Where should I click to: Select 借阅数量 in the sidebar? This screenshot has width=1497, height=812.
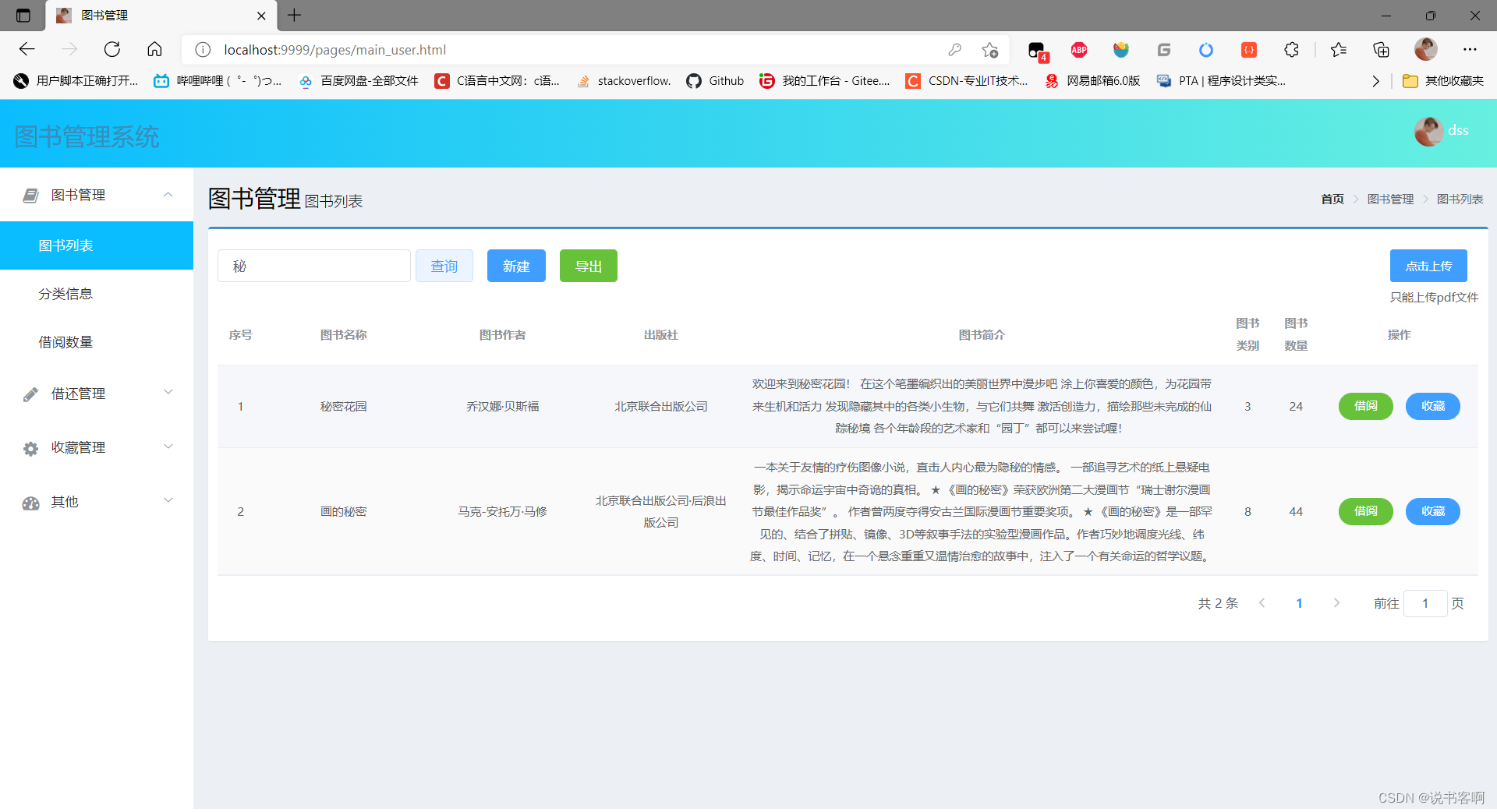97,342
